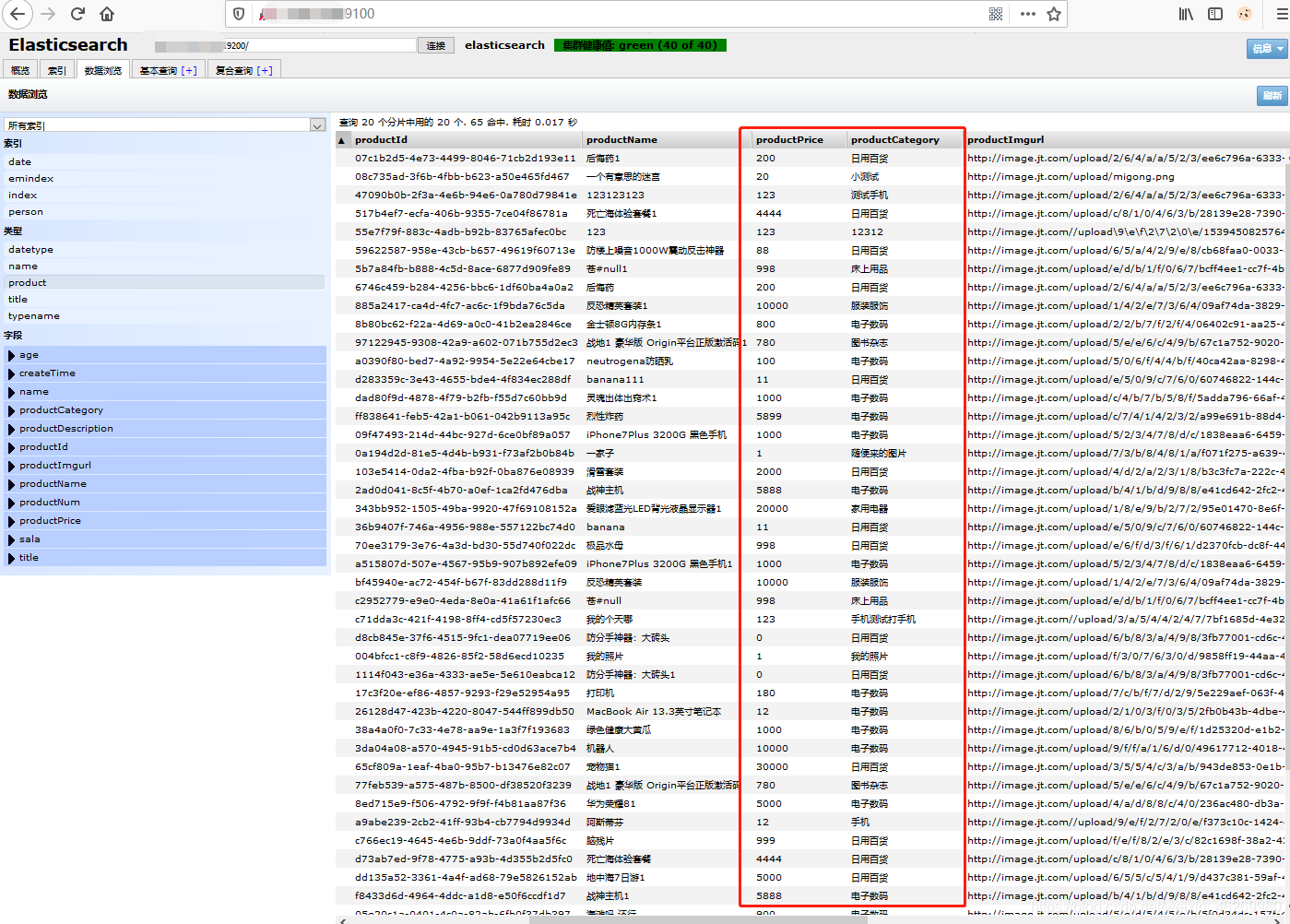Click the green cluster health indicator
This screenshot has height=924, width=1290.
click(x=640, y=45)
